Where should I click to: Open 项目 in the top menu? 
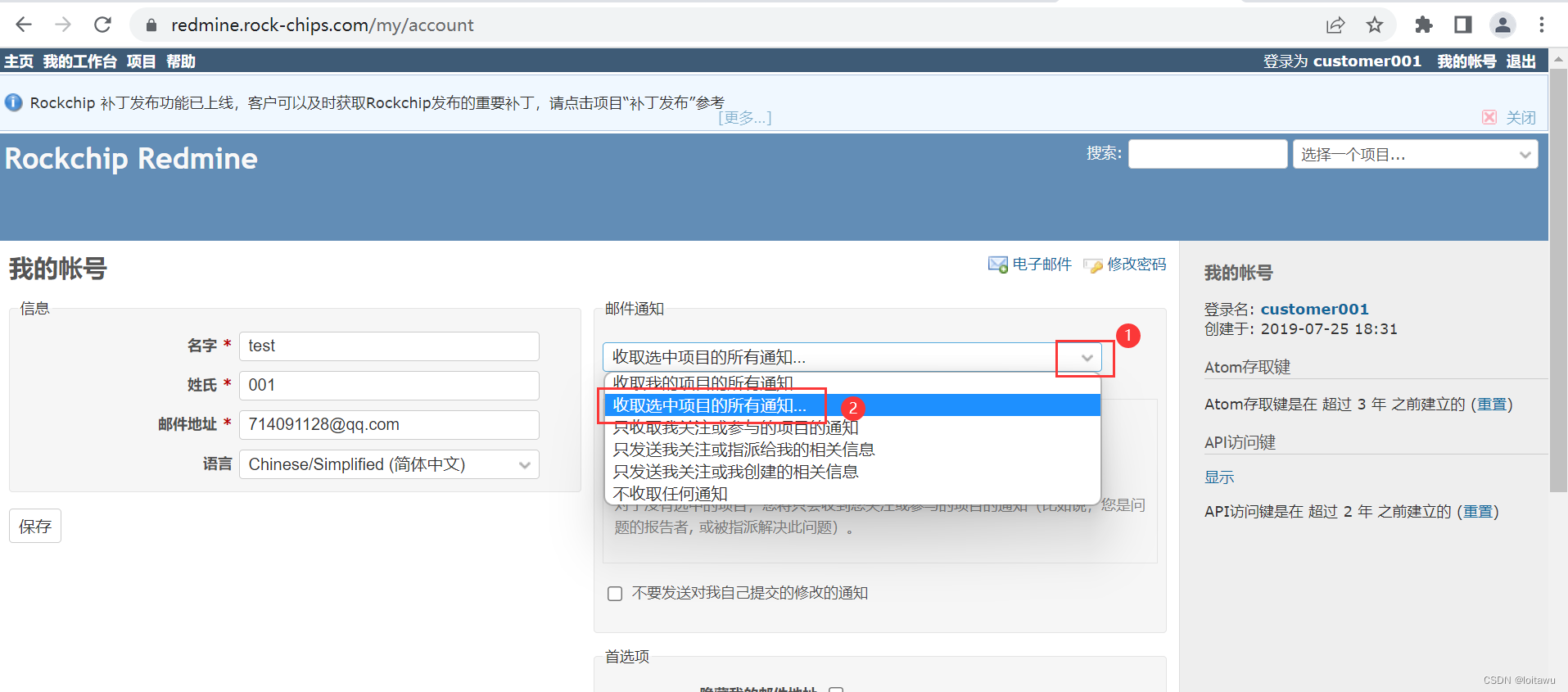pyautogui.click(x=141, y=61)
